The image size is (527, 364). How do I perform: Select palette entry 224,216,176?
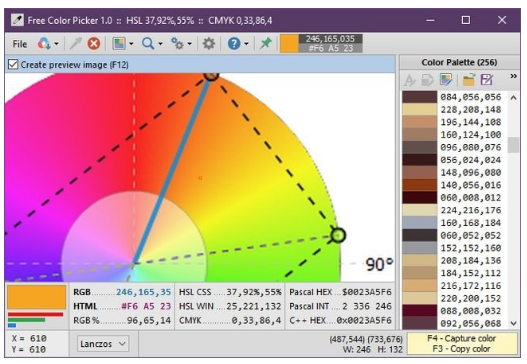pyautogui.click(x=455, y=210)
